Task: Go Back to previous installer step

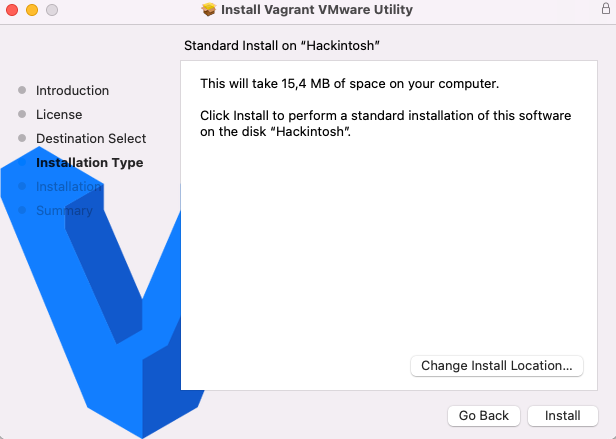Action: [484, 416]
